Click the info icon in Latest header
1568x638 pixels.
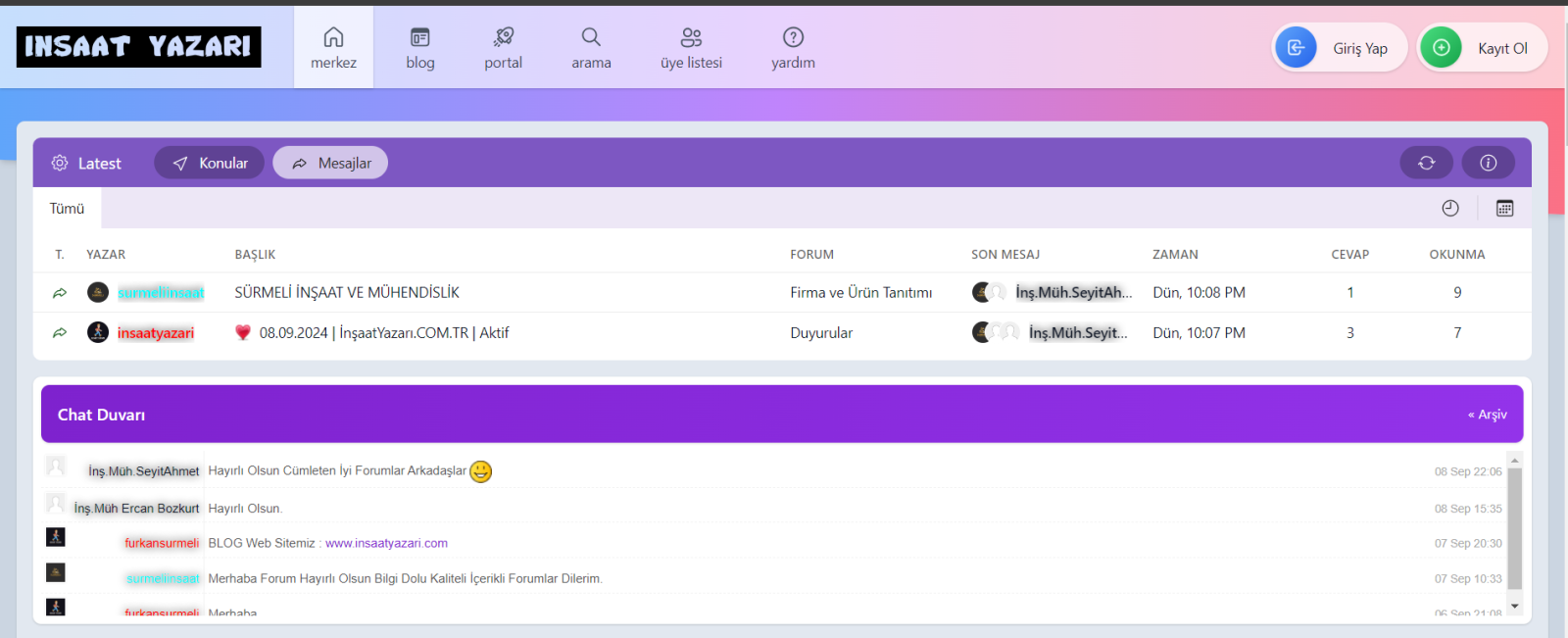[x=1488, y=163]
